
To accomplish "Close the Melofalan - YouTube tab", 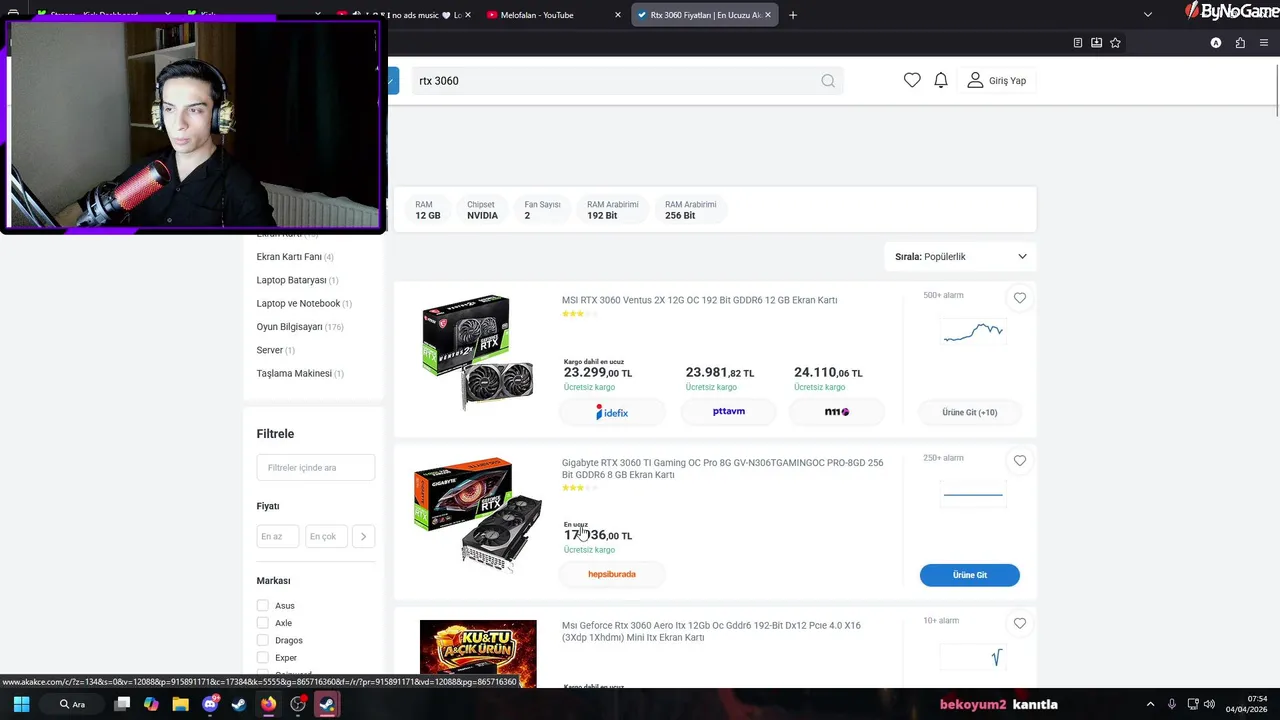I will pyautogui.click(x=618, y=15).
